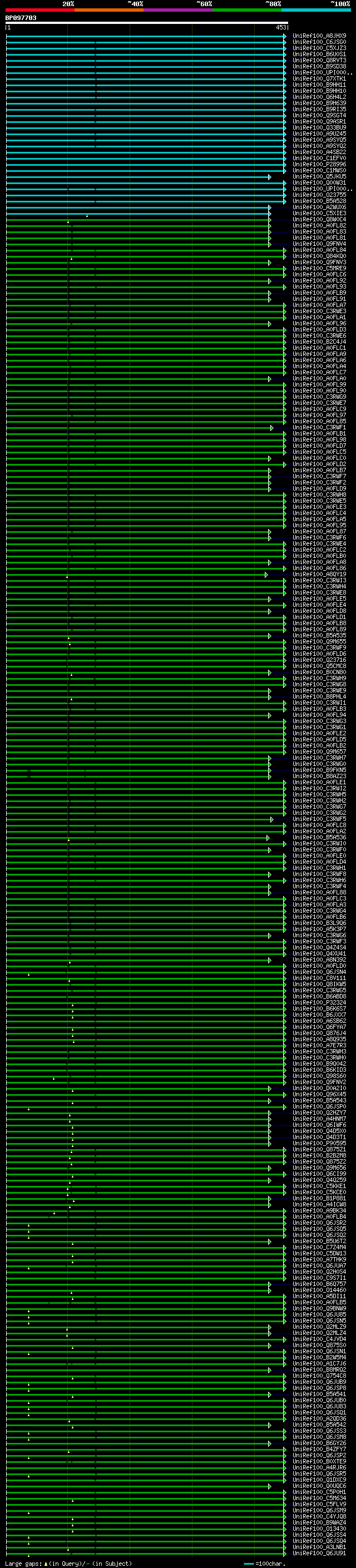356x1568 pixels.
Task: Select the UniRef100_Q9SGT4 label
Action: (x=319, y=115)
